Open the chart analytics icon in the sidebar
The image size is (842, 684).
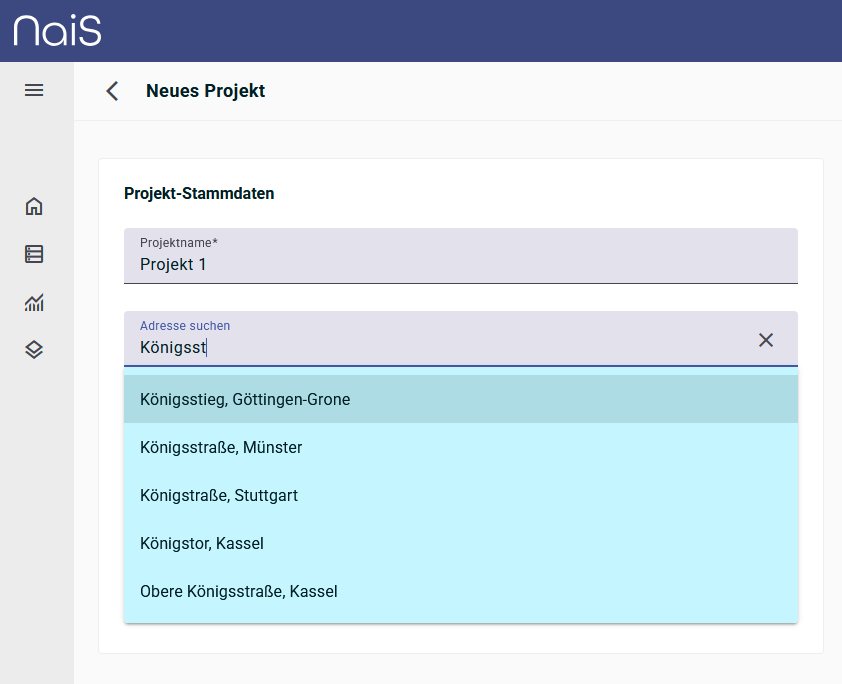coord(34,302)
